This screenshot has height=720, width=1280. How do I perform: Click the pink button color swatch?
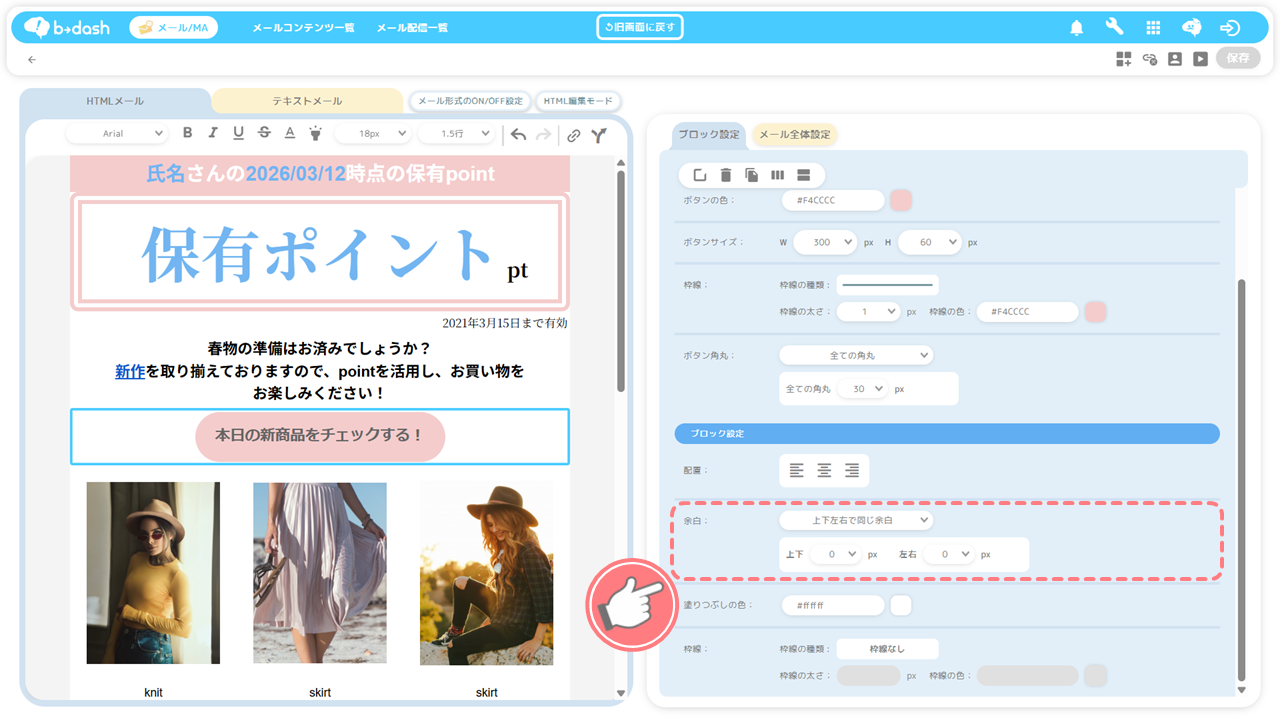(900, 200)
